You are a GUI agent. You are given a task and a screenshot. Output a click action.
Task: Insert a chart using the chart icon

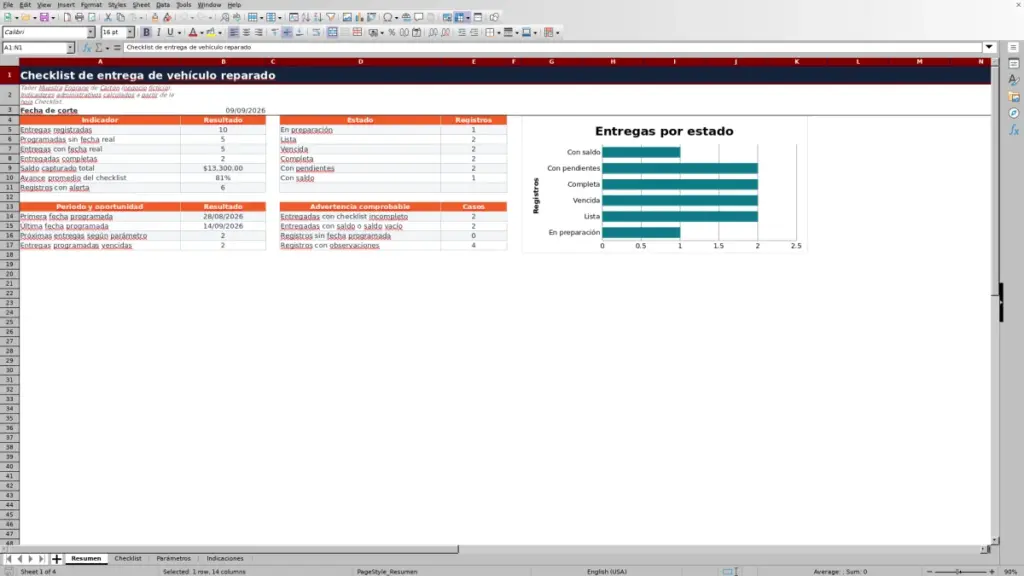click(359, 18)
